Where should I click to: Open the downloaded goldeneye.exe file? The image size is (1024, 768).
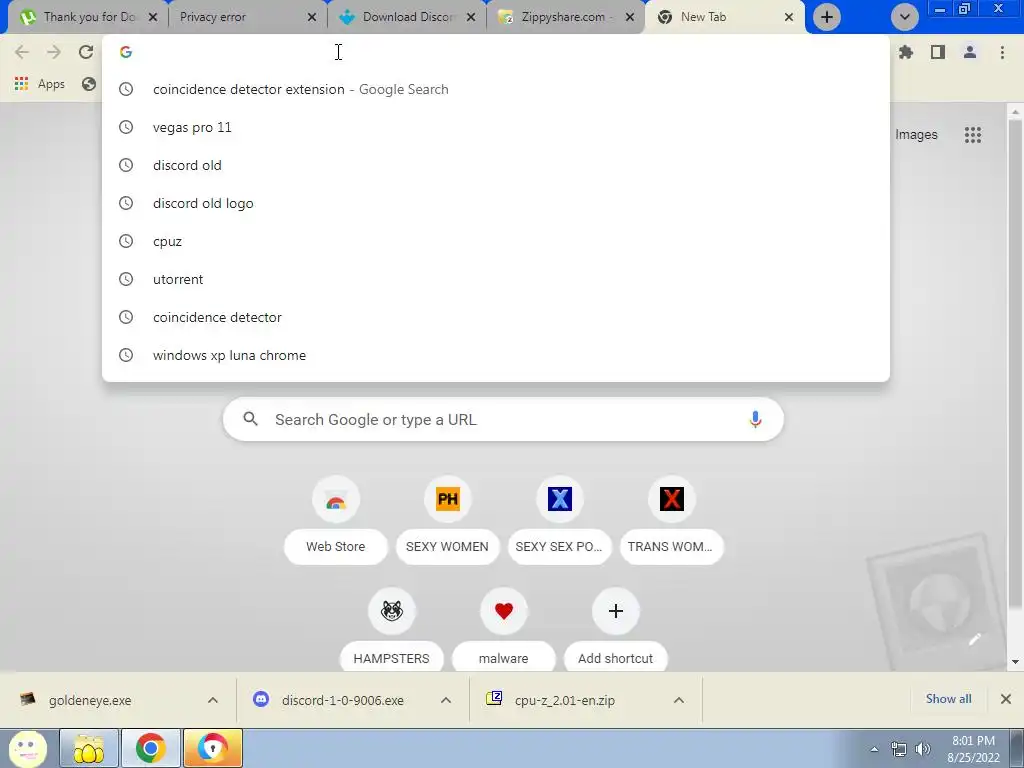point(90,700)
